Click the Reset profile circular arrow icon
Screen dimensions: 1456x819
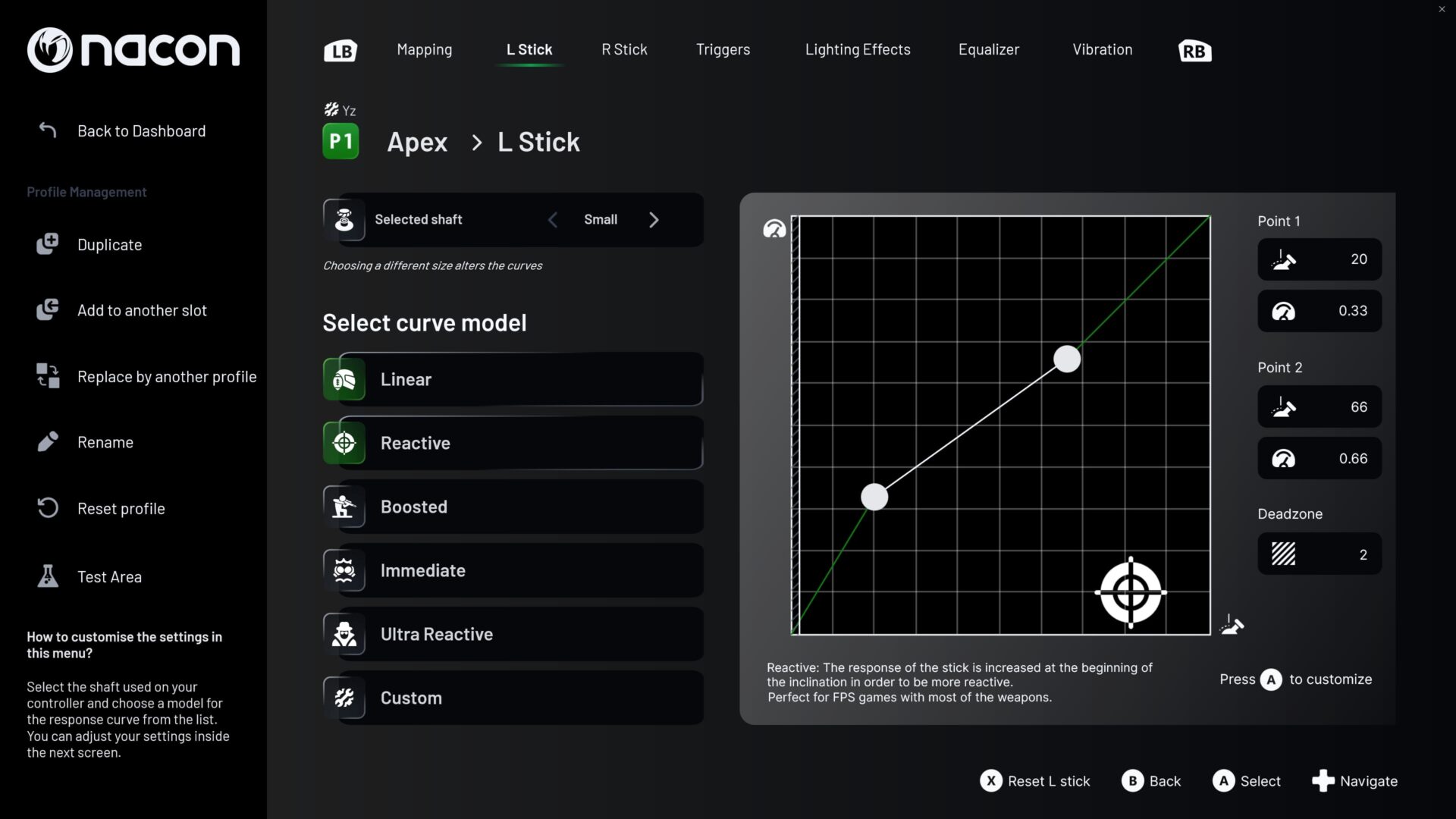point(48,508)
